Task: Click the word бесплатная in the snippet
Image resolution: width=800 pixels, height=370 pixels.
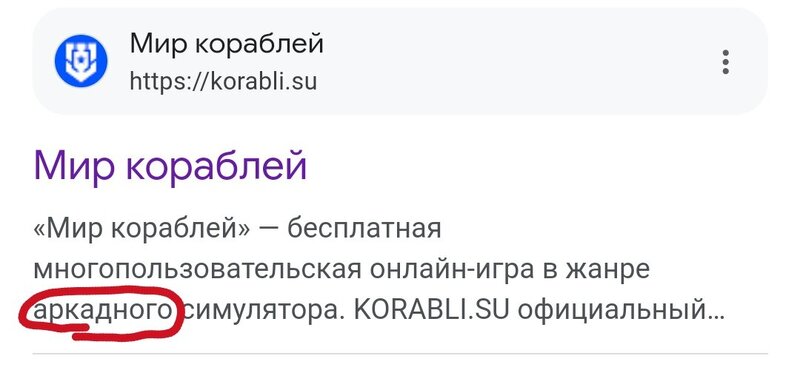Action: 364,229
